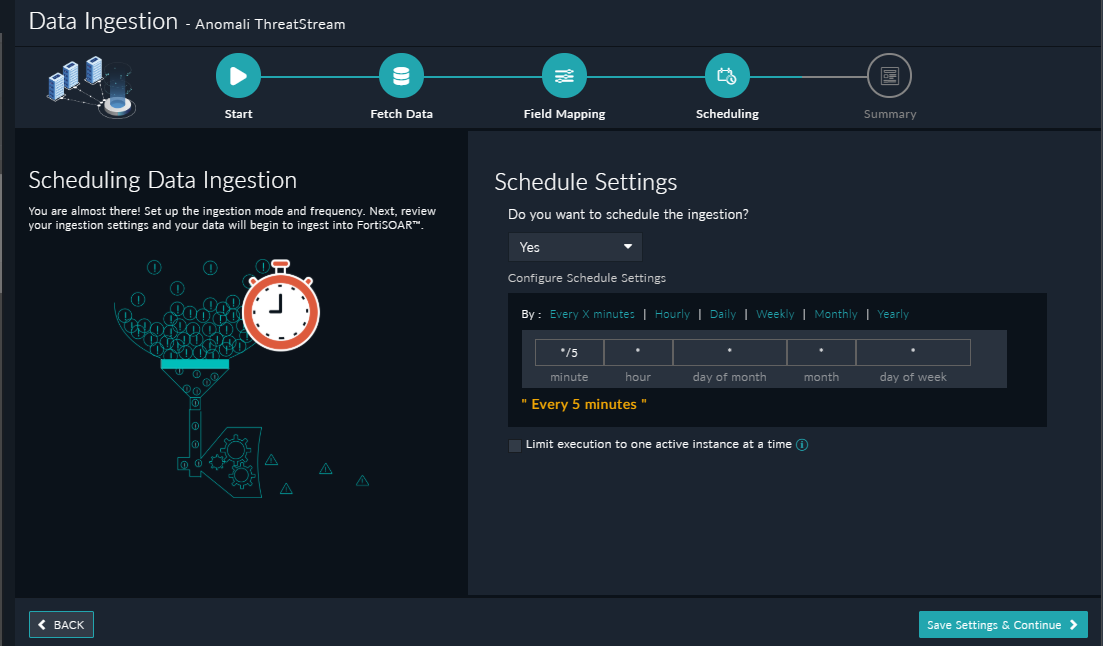Select the Hourly schedule option

[672, 314]
